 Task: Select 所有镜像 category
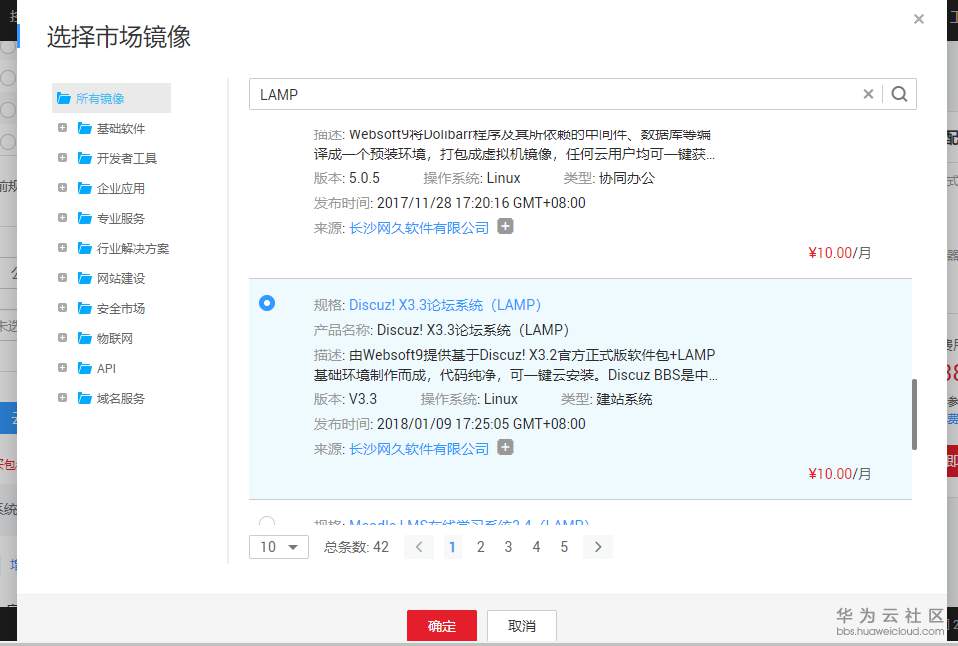(x=111, y=98)
